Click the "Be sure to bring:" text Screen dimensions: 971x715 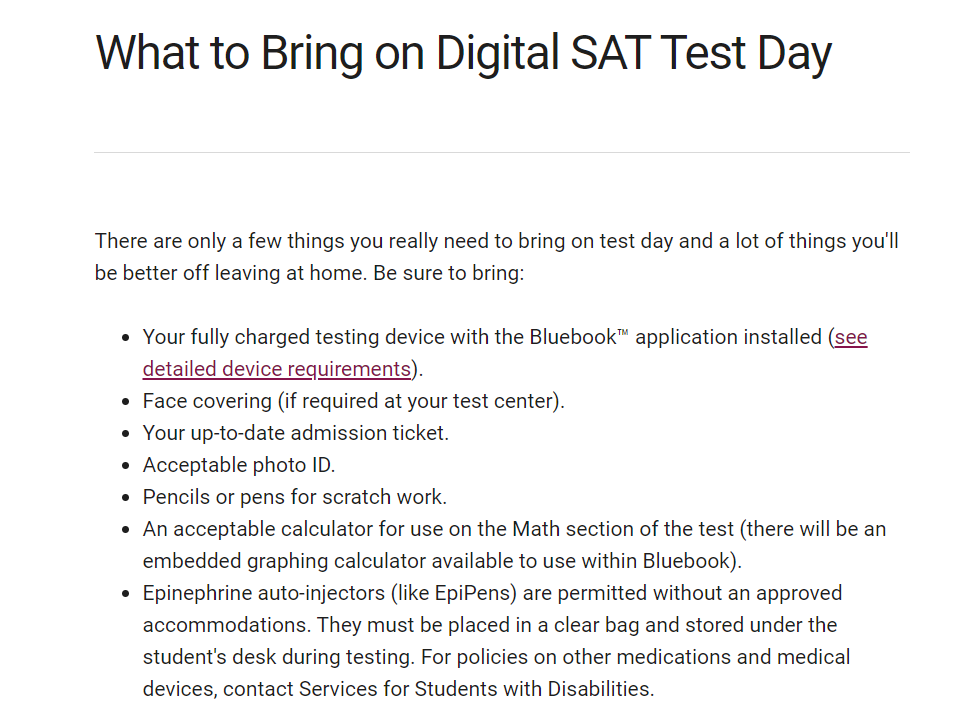(448, 273)
